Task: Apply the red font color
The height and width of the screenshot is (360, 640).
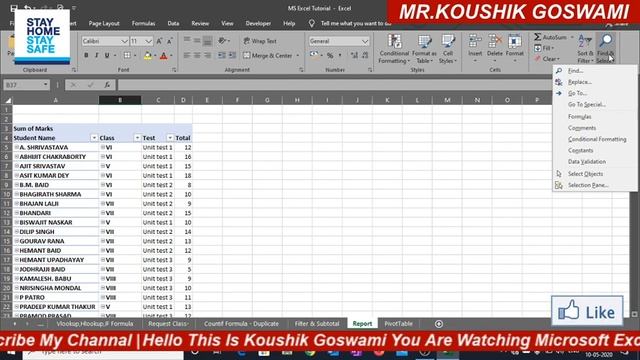Action: point(164,56)
